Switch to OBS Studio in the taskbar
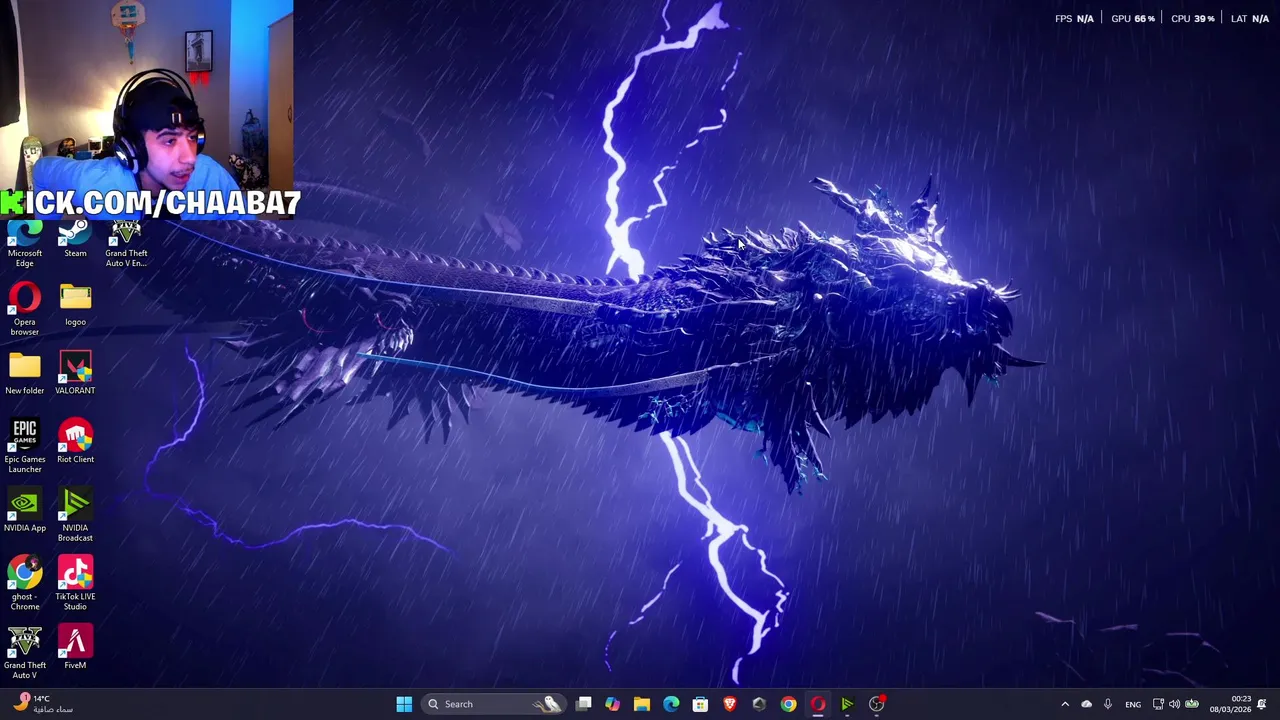The height and width of the screenshot is (720, 1280). click(877, 704)
